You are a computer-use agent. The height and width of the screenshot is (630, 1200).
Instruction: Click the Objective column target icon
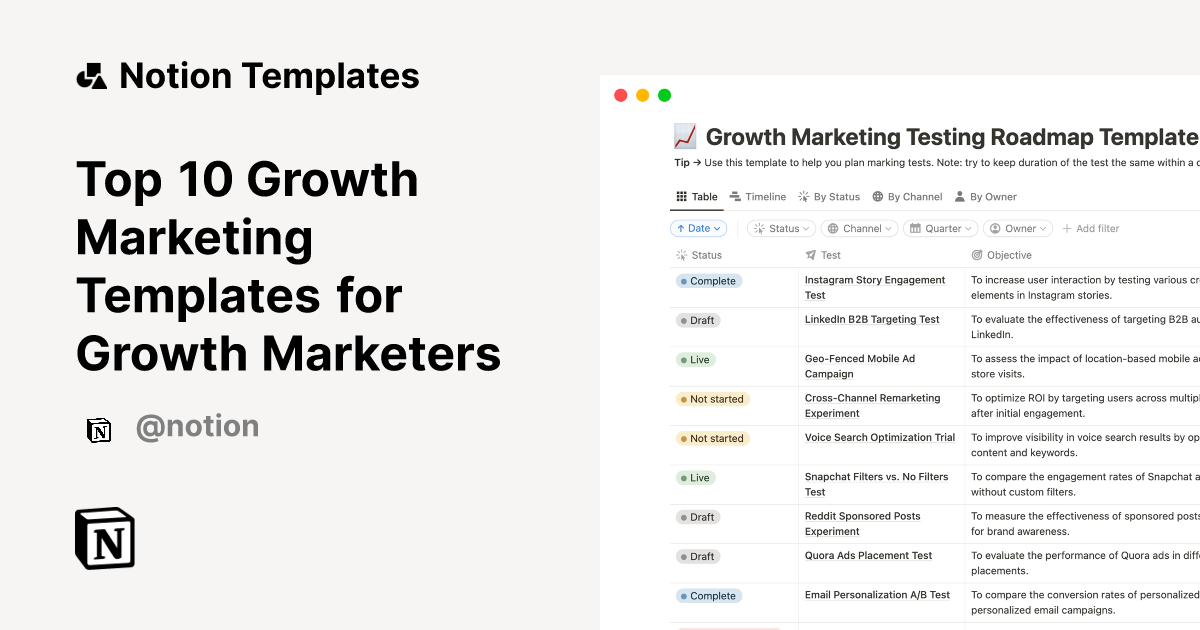976,255
